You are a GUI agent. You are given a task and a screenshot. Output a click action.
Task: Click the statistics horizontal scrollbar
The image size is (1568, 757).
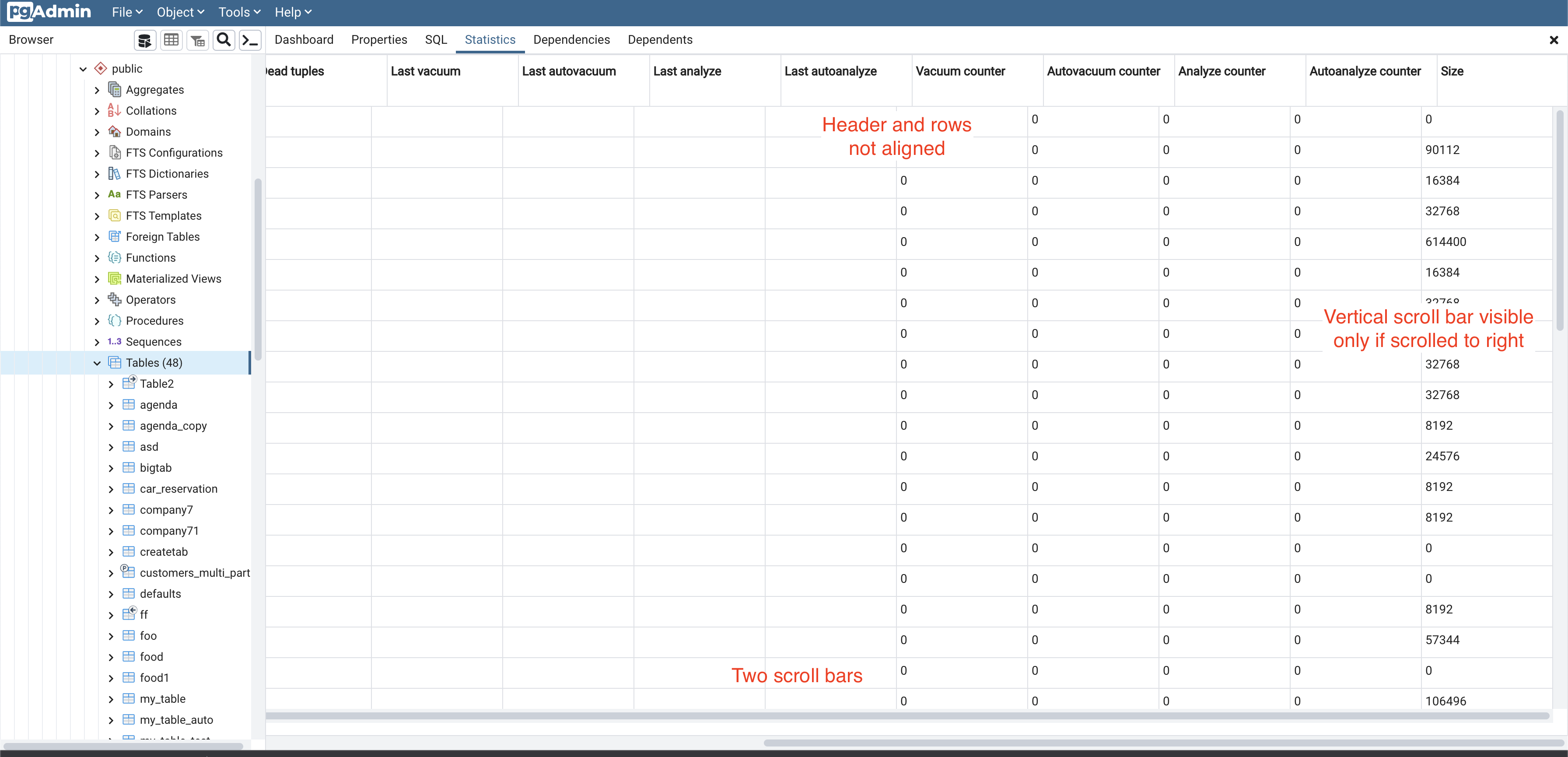[907, 715]
